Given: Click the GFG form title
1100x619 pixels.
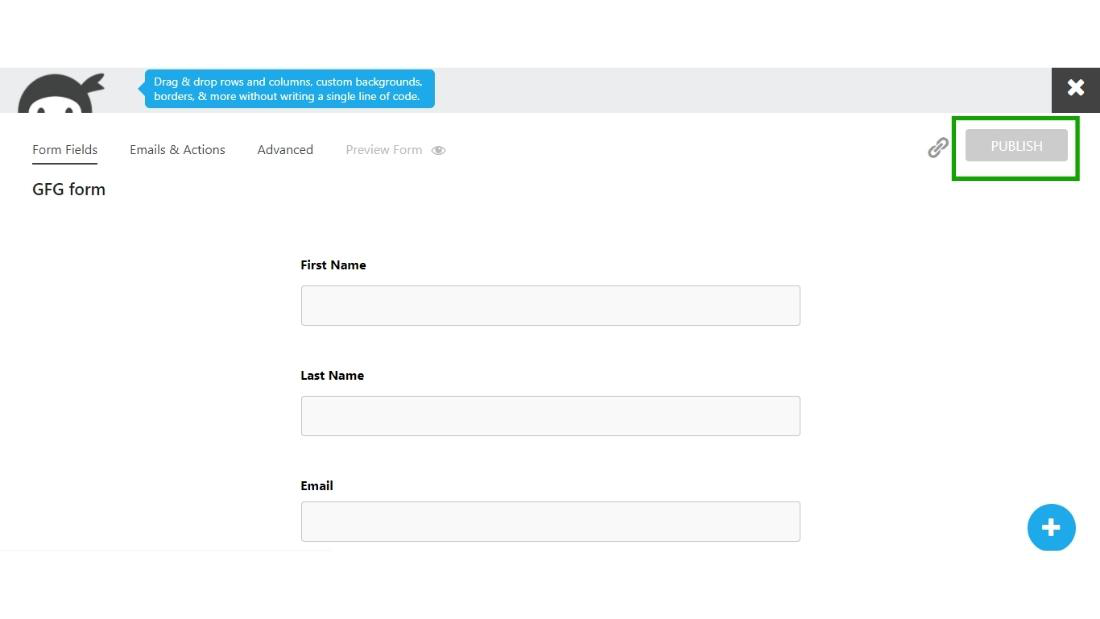Looking at the screenshot, I should click(69, 189).
